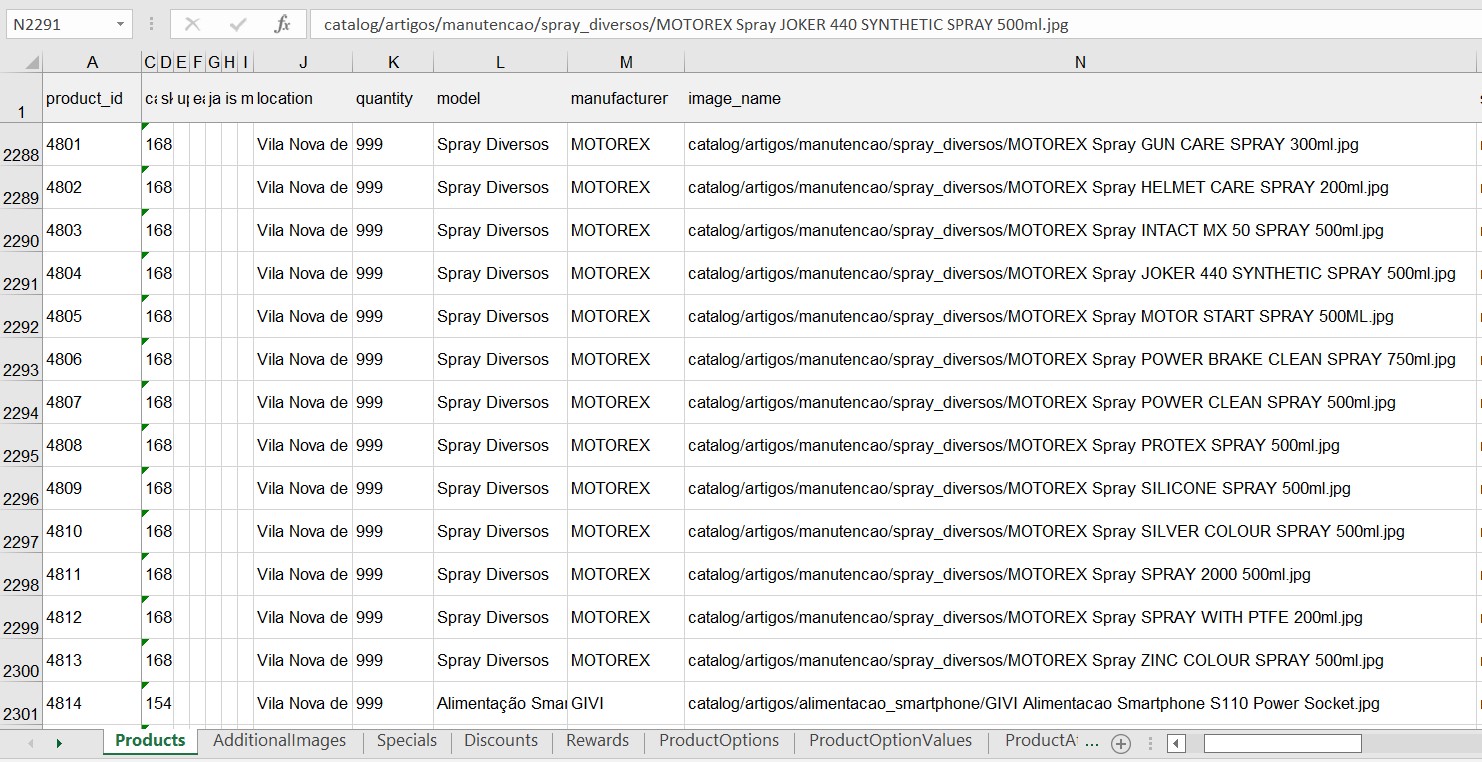The image size is (1482, 762).
Task: Switch to the ProductOptions sheet tab
Action: tap(719, 741)
